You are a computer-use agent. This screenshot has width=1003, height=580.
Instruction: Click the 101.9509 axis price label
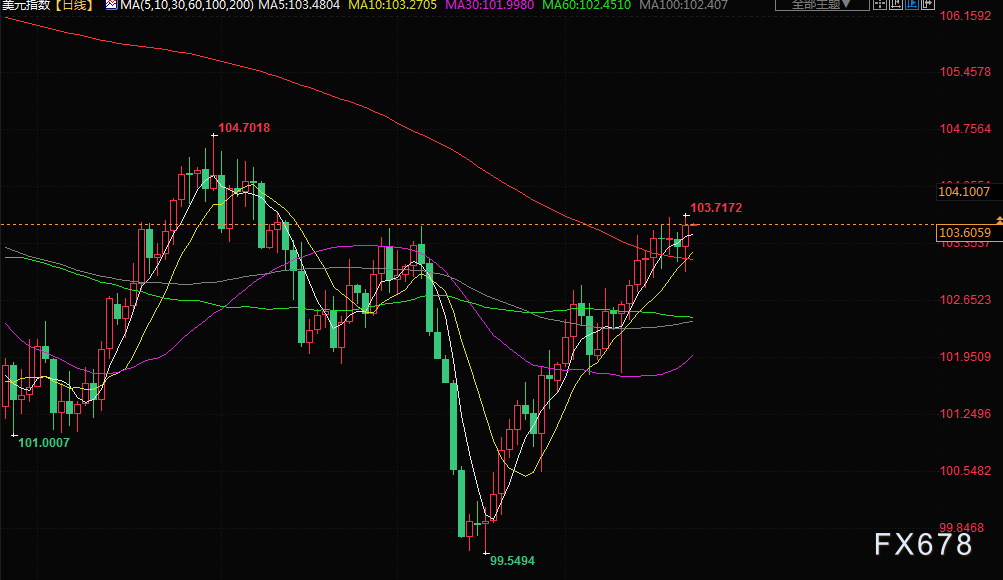tap(965, 357)
